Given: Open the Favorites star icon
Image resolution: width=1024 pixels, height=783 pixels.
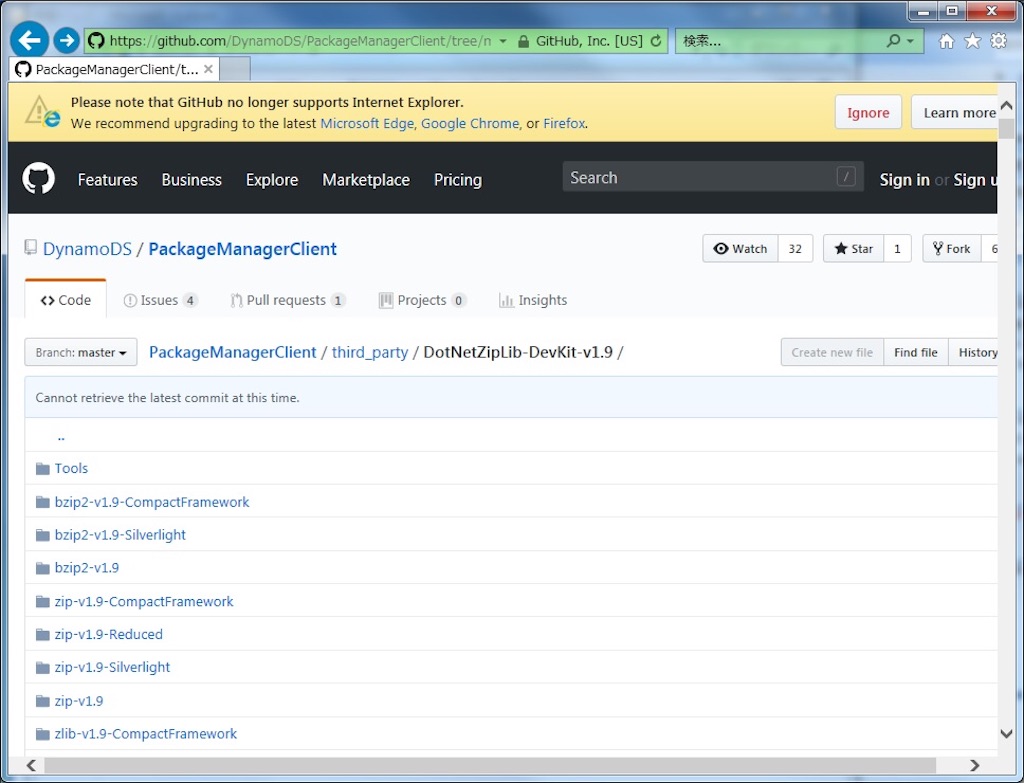Looking at the screenshot, I should (x=972, y=41).
